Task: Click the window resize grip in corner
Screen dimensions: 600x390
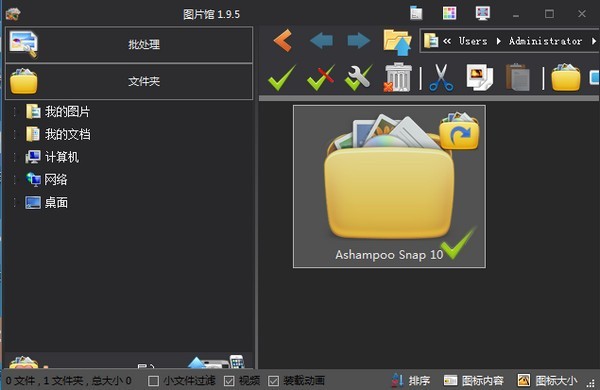Action: [590, 382]
